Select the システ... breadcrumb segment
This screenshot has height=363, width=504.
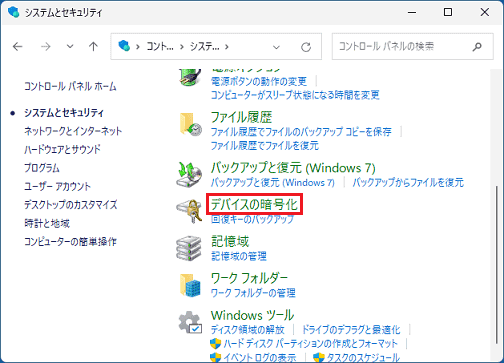click(x=204, y=47)
